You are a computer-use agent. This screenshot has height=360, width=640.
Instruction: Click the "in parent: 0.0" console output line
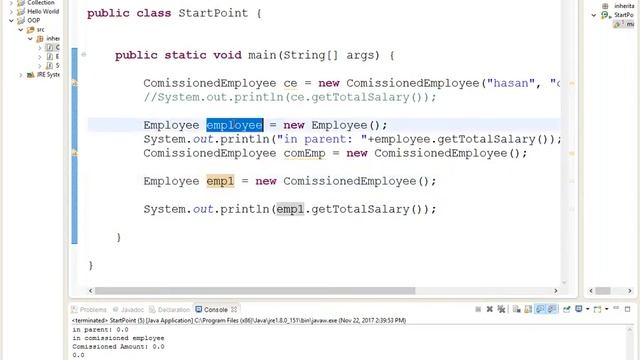[100, 329]
